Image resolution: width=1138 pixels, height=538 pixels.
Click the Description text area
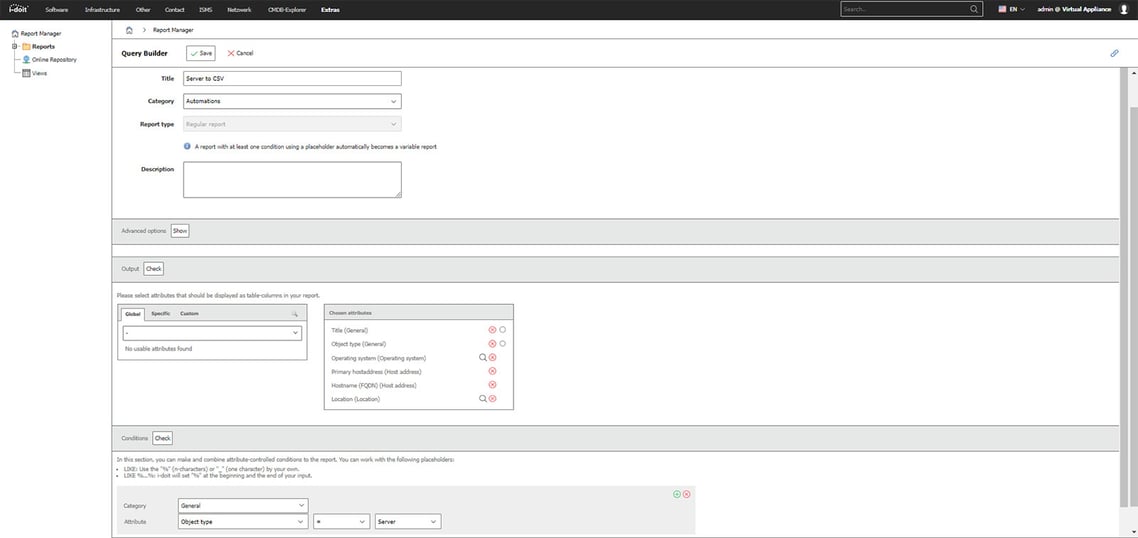coord(292,179)
